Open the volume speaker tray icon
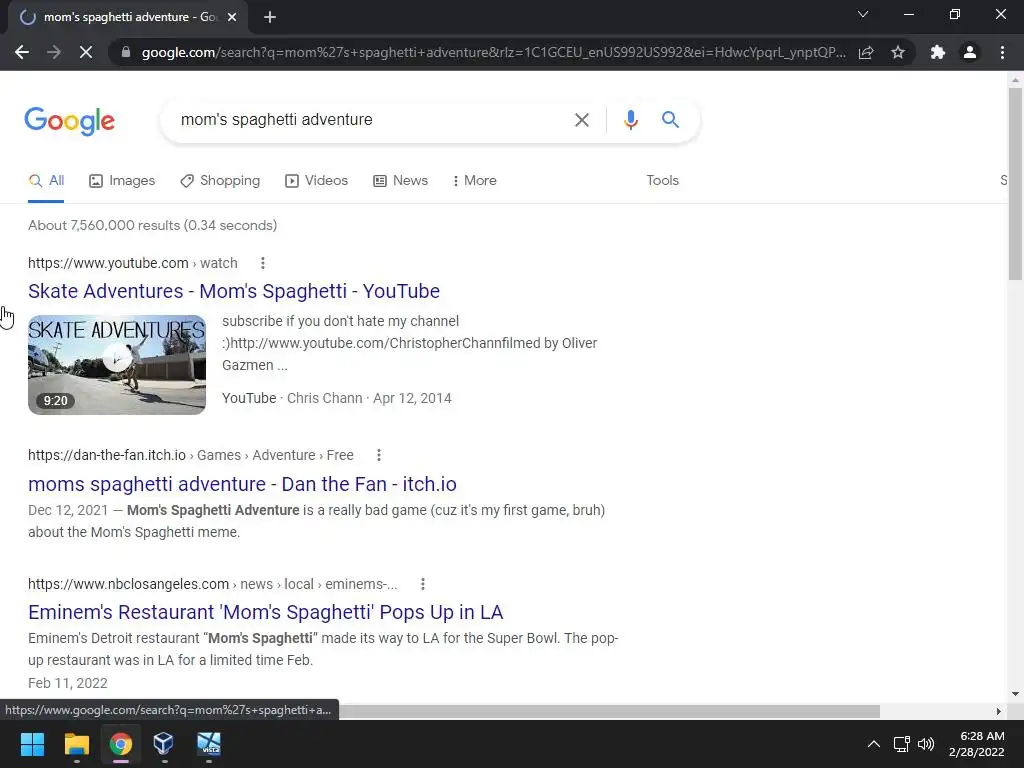The width and height of the screenshot is (1024, 768). coord(926,744)
